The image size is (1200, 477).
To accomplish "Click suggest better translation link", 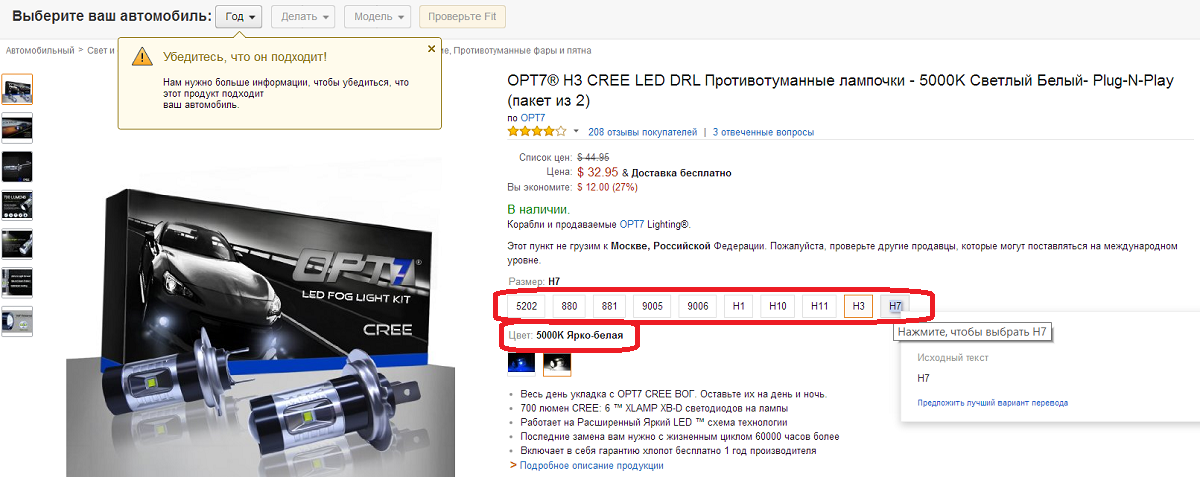I will click(992, 403).
